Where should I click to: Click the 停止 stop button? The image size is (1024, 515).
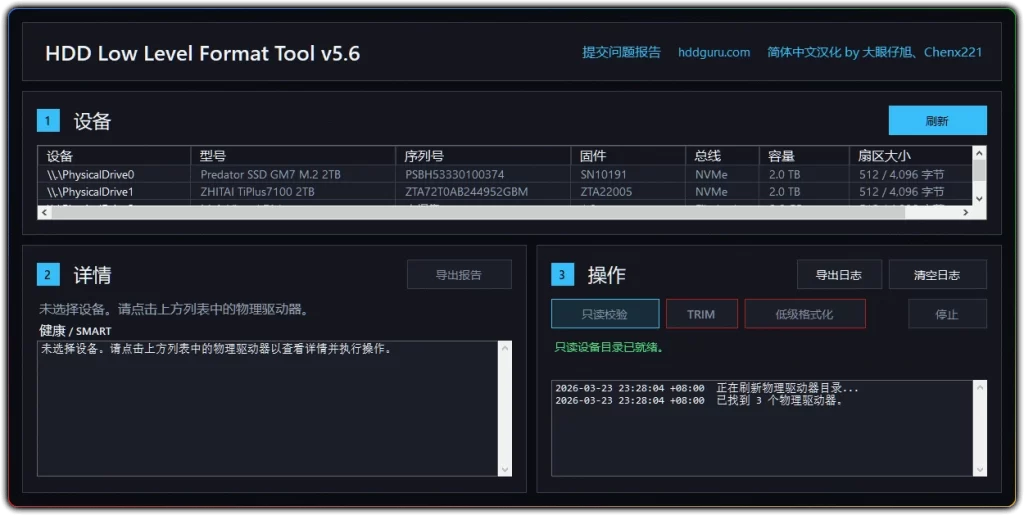(x=947, y=314)
